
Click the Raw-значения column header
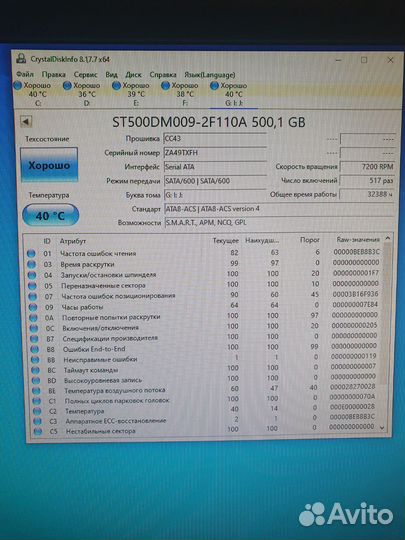click(358, 239)
